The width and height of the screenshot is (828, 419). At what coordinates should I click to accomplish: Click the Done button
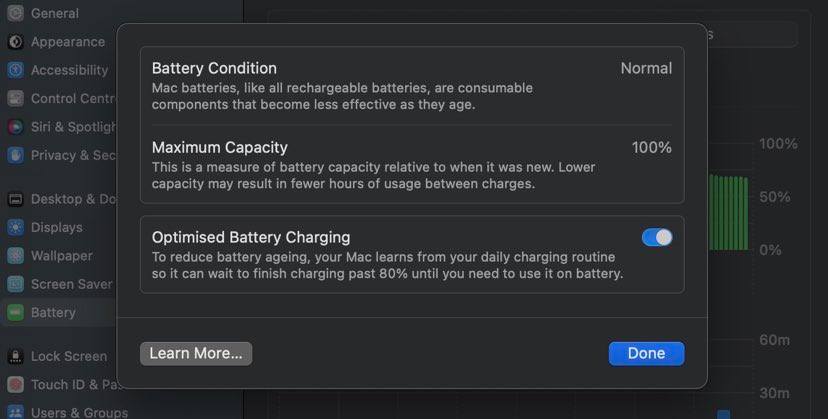646,353
